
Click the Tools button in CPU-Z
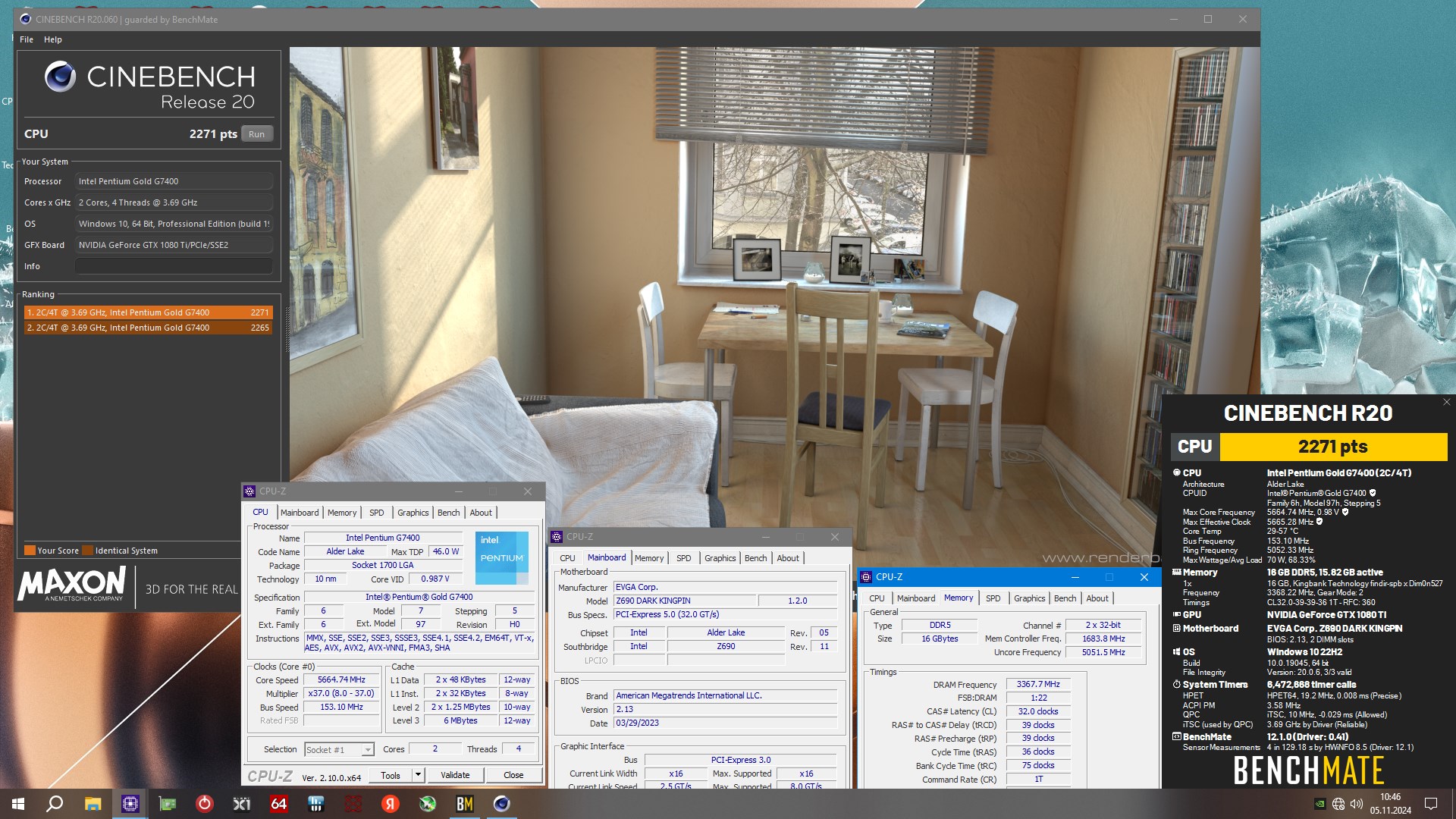(x=391, y=775)
